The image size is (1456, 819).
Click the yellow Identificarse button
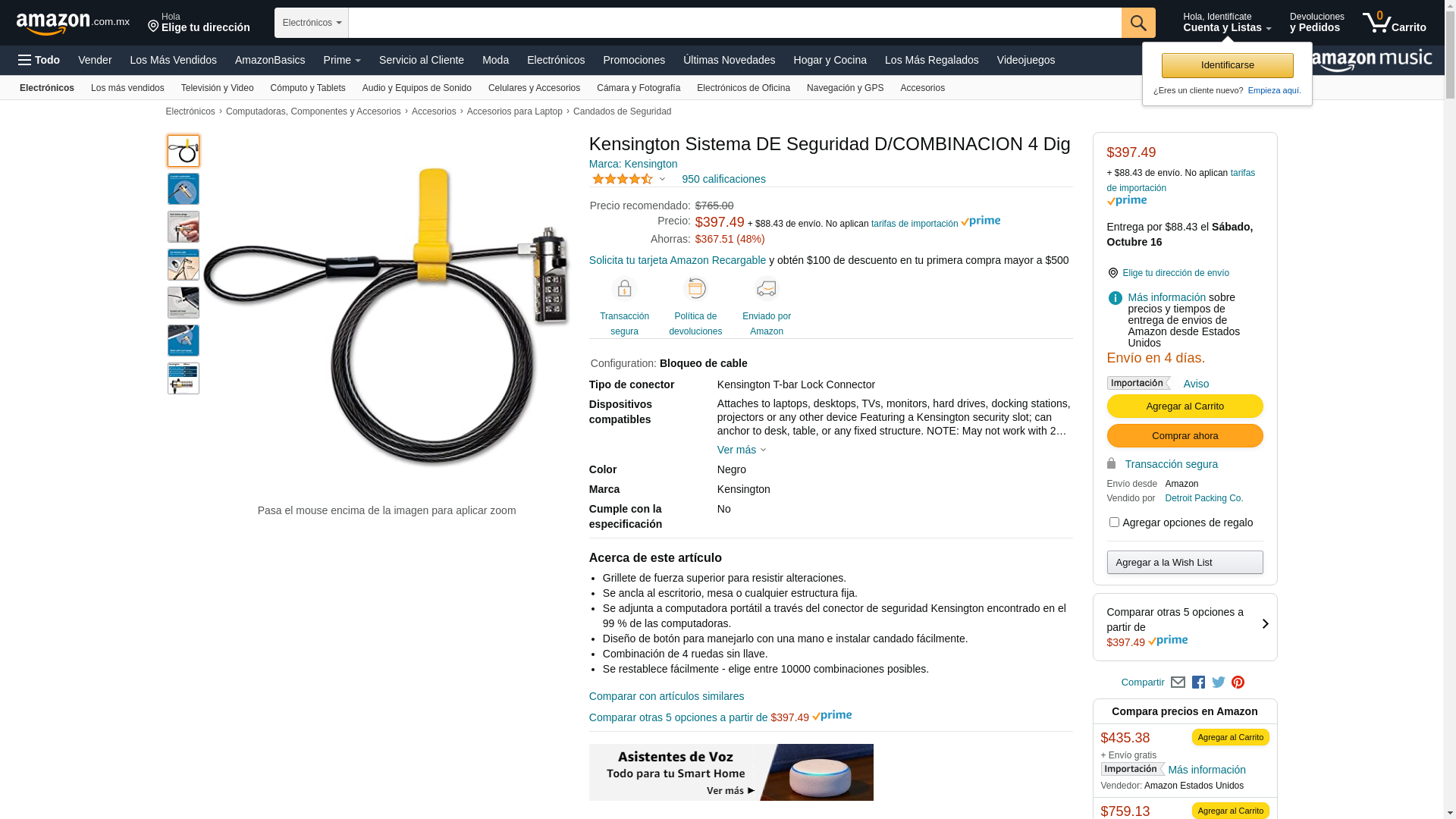tap(1227, 65)
